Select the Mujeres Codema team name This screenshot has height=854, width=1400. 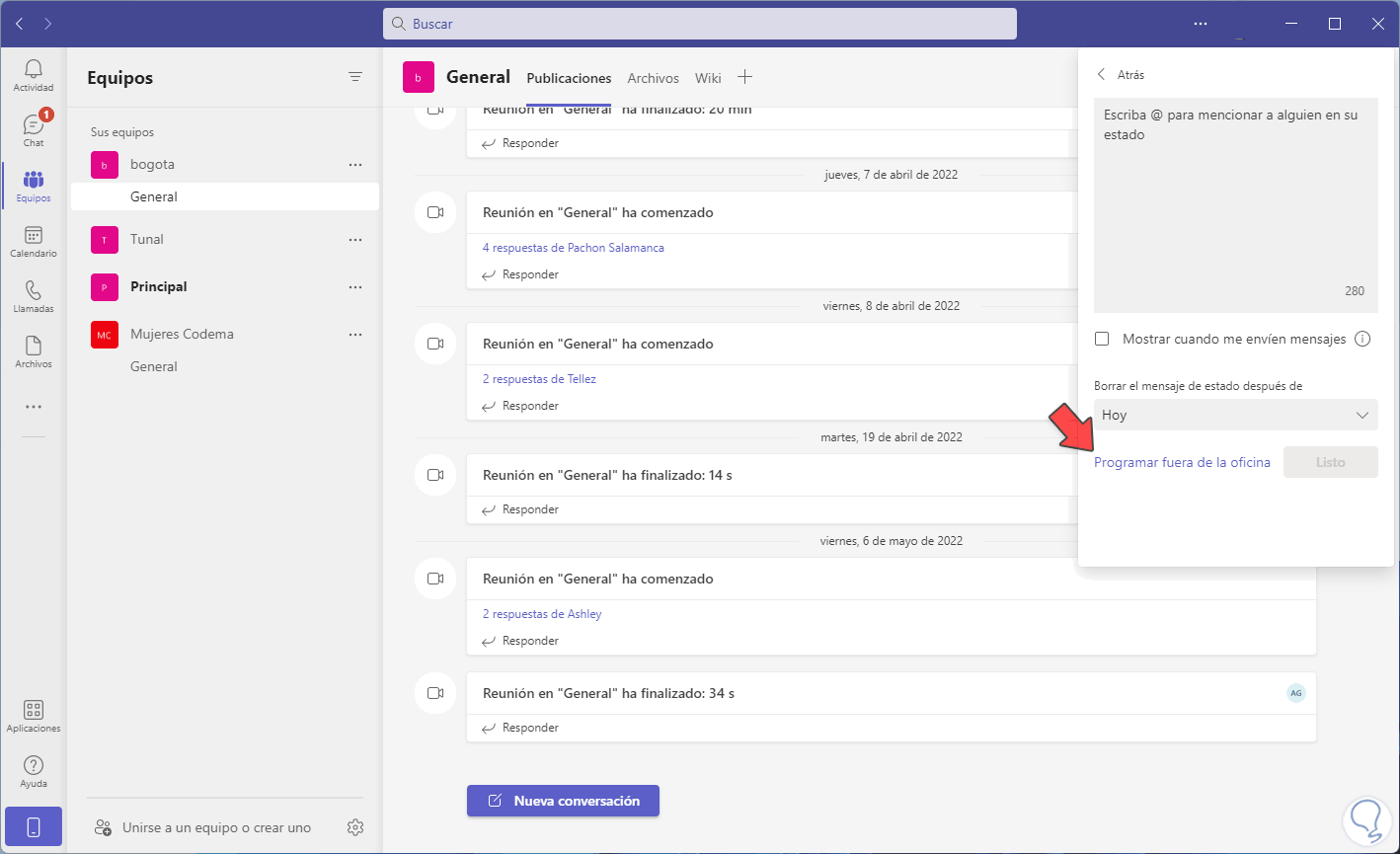(182, 335)
